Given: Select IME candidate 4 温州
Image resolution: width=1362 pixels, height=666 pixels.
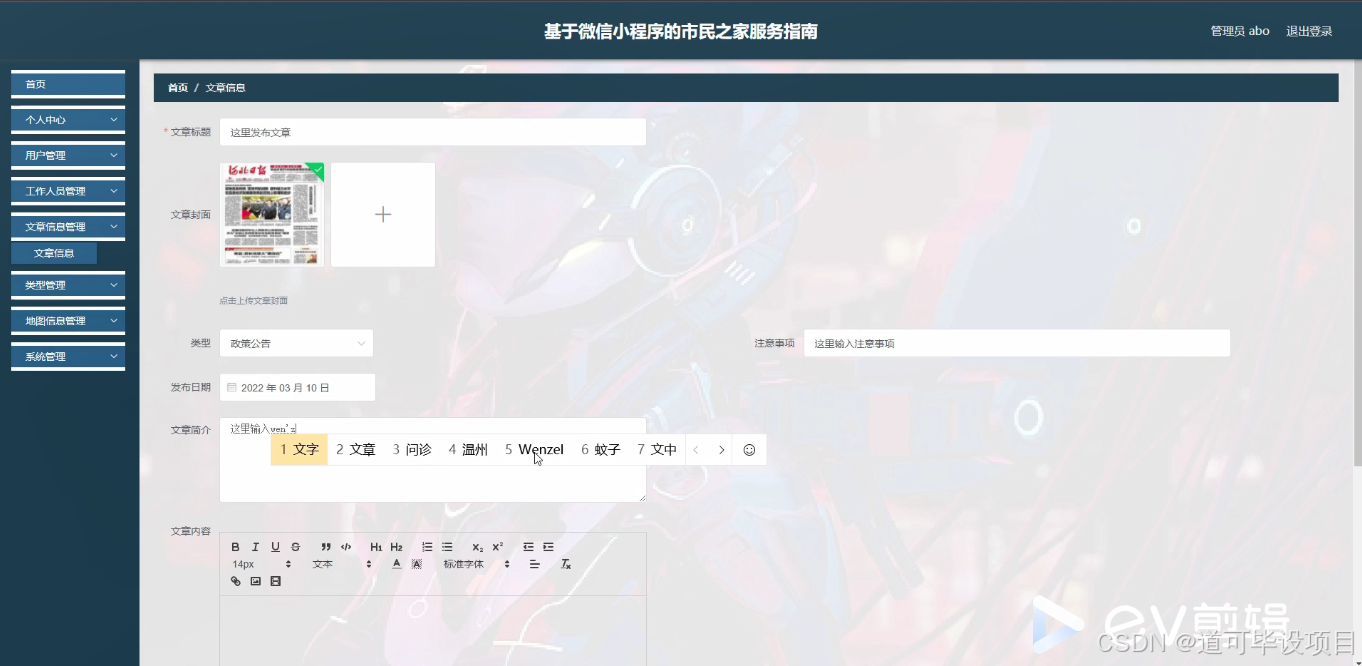Looking at the screenshot, I should [x=468, y=450].
